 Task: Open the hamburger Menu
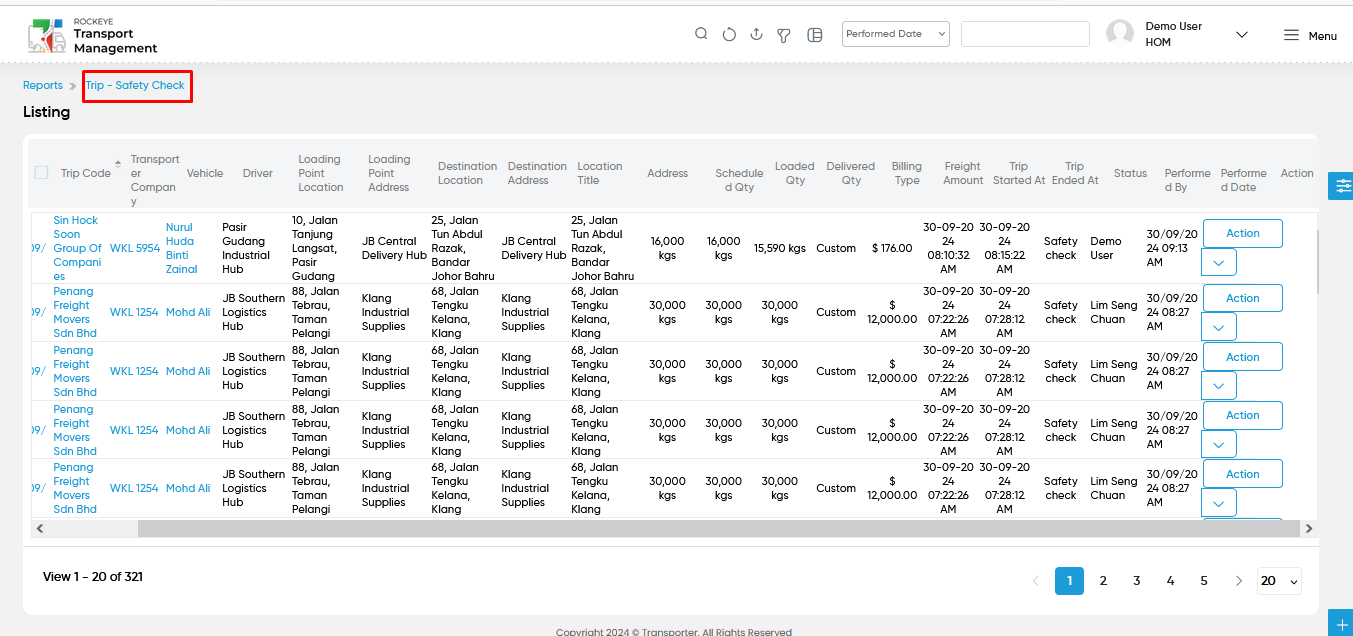click(1310, 35)
